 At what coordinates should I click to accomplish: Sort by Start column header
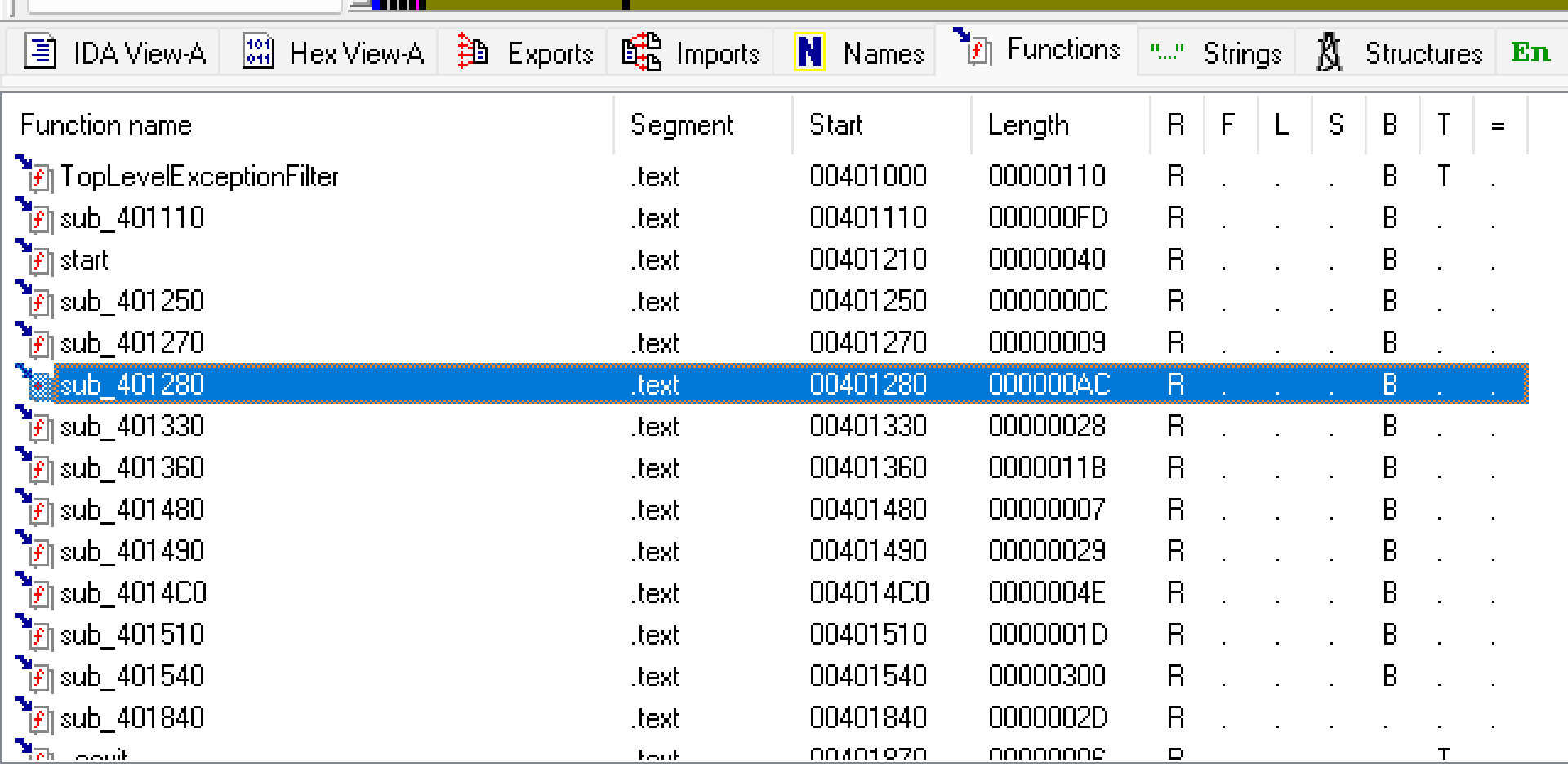coord(882,125)
